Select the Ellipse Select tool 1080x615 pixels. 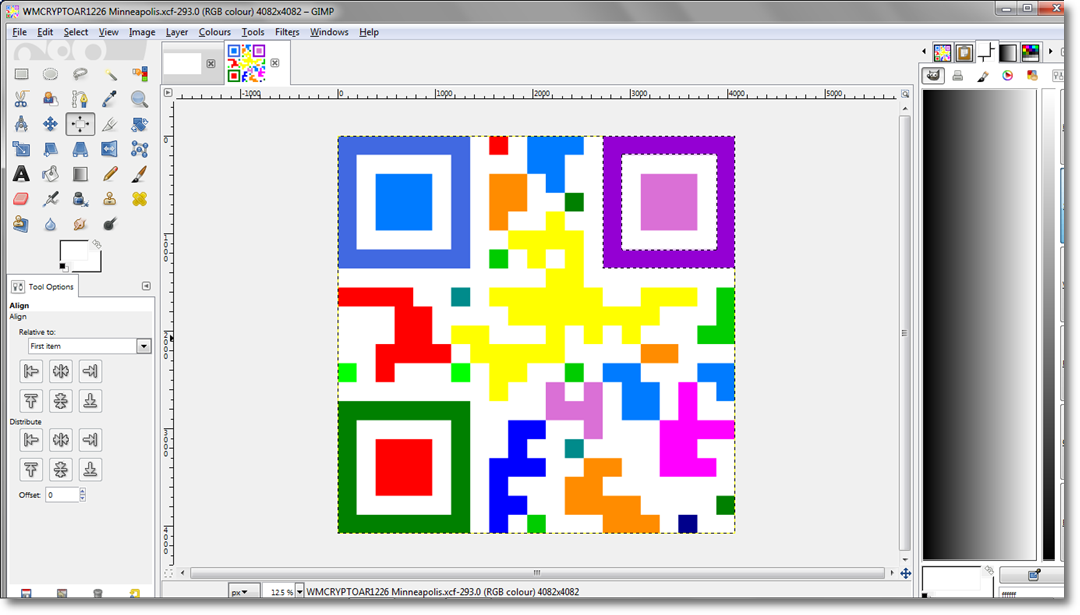pyautogui.click(x=50, y=74)
